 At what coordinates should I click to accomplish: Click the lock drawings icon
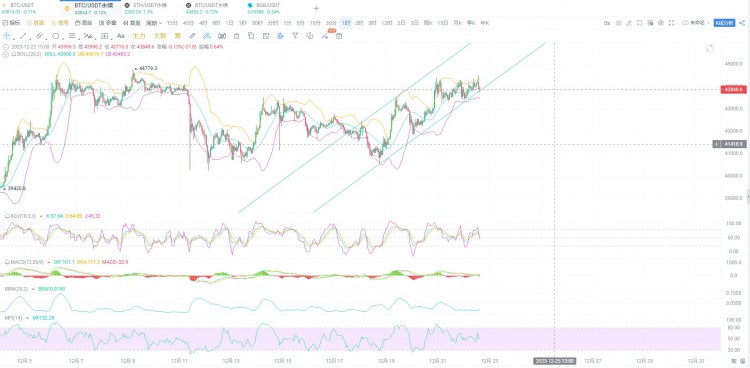click(236, 36)
